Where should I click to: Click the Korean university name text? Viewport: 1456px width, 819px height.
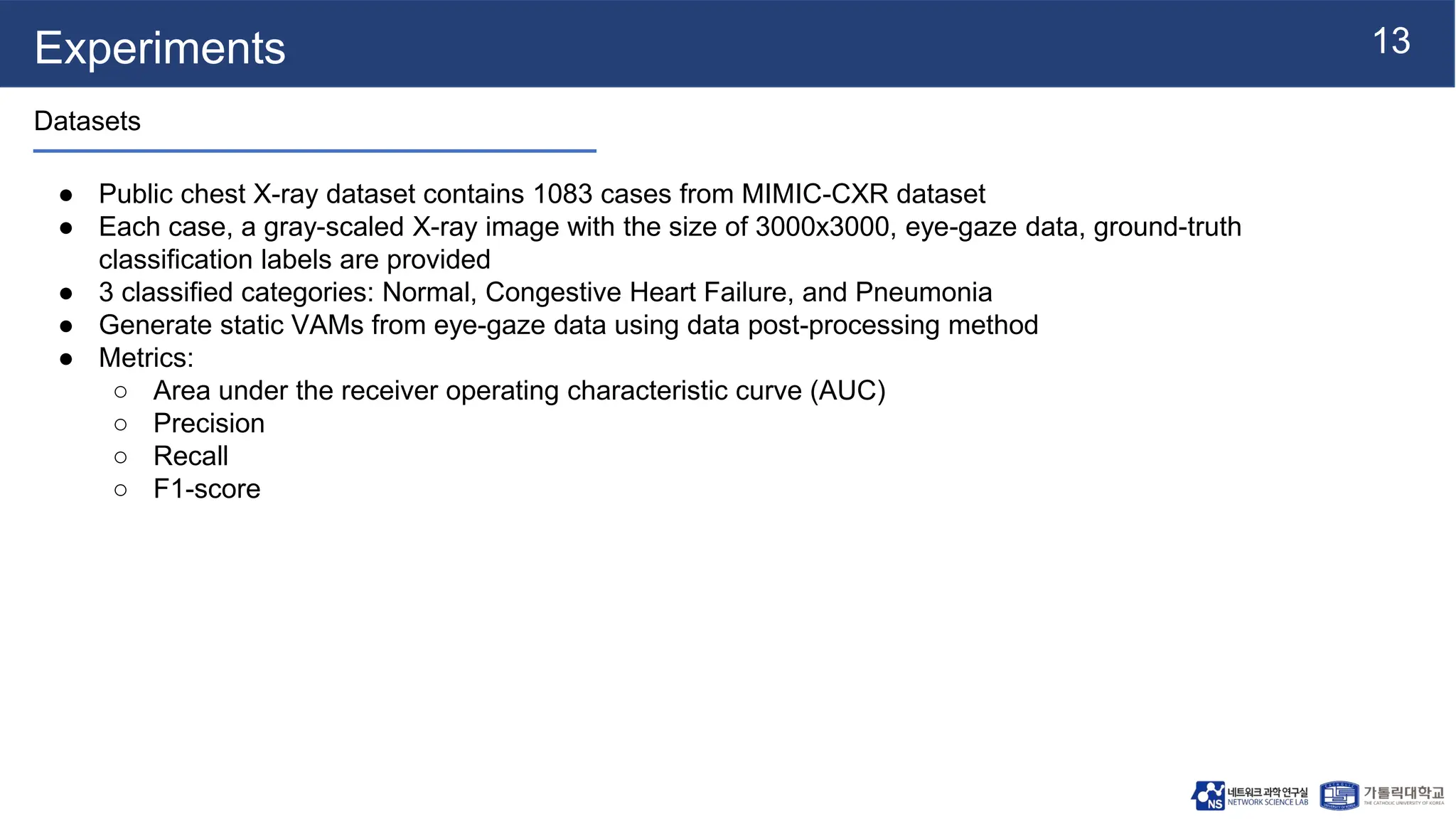(x=1403, y=792)
